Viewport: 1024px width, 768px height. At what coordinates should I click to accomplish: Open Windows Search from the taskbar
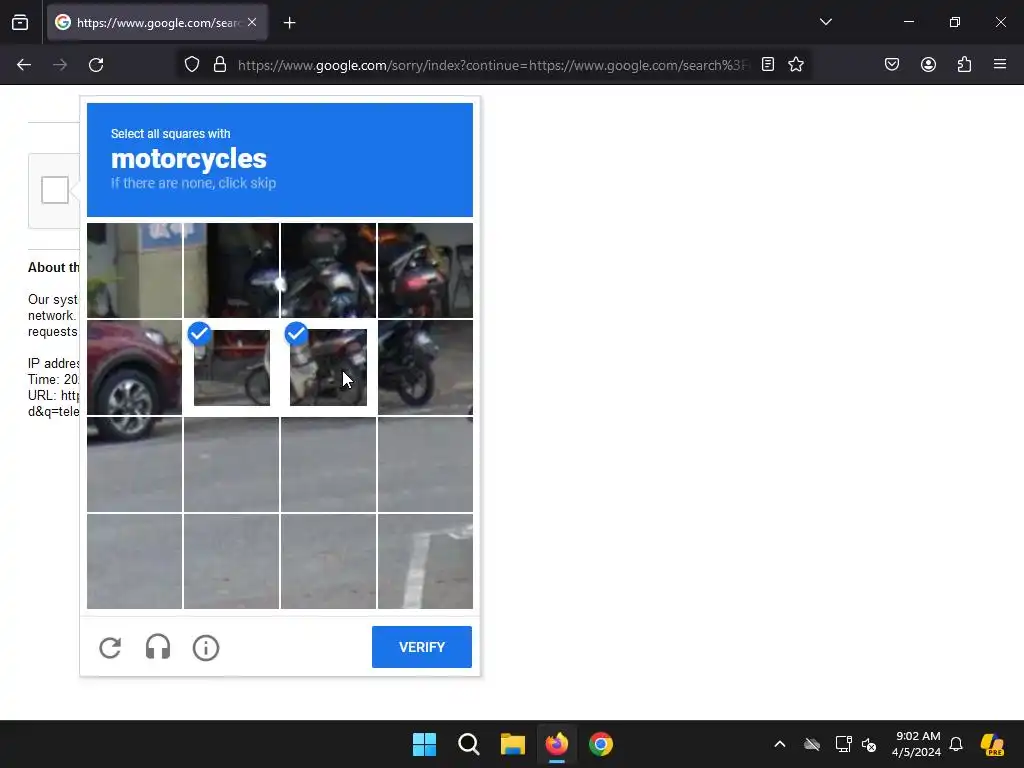pos(469,744)
